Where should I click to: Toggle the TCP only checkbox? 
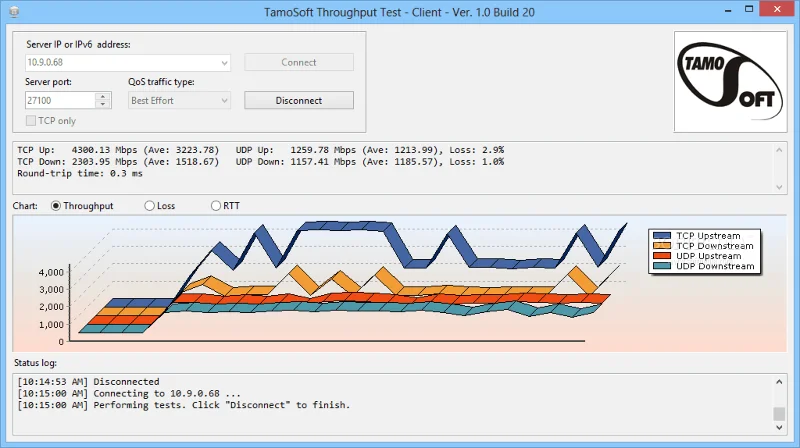click(x=31, y=120)
